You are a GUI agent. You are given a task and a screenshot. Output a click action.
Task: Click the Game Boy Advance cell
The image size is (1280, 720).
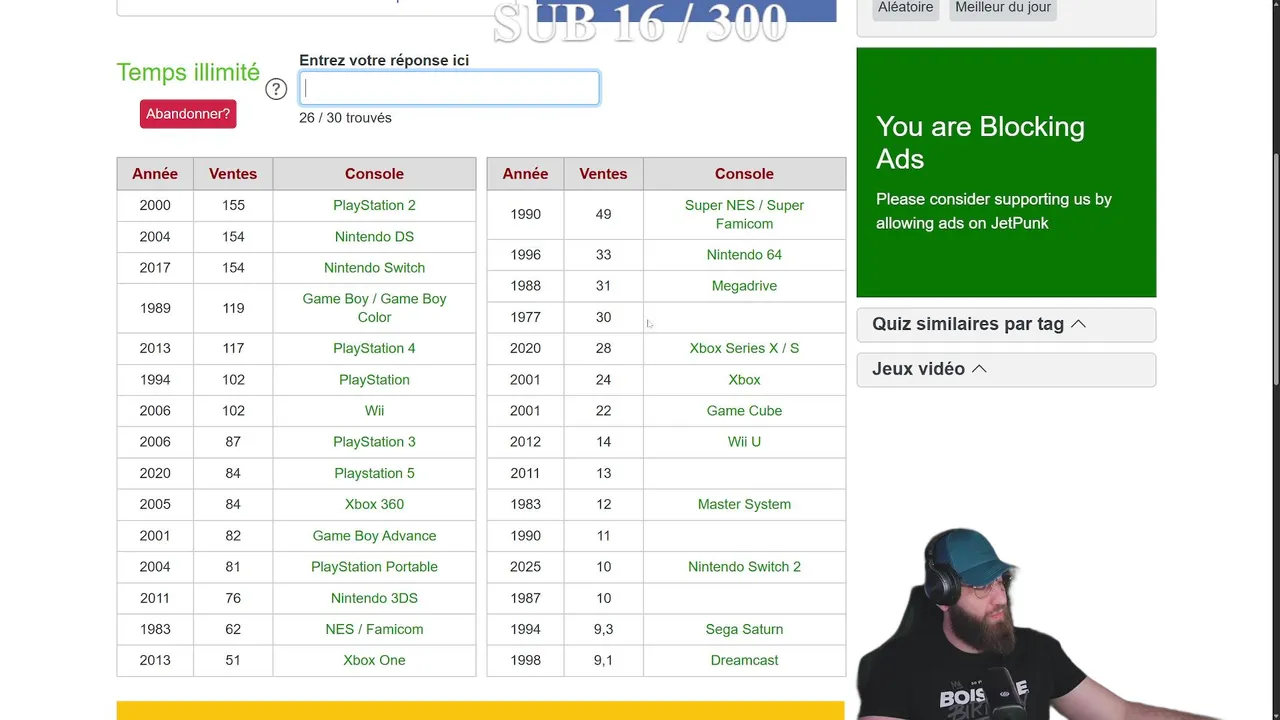tap(374, 536)
